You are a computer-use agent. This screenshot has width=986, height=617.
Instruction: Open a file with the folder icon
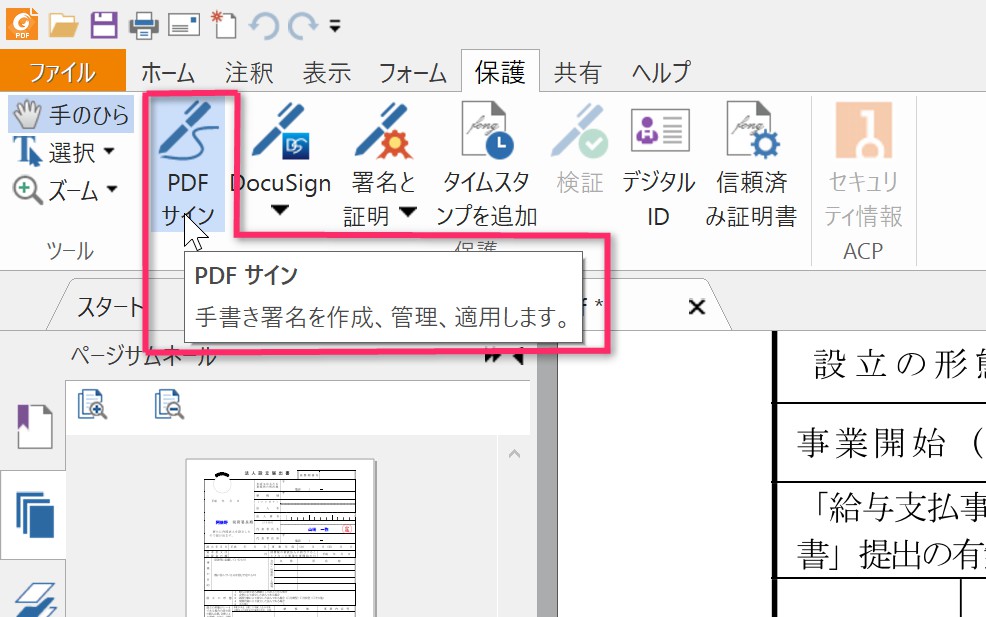pyautogui.click(x=64, y=25)
